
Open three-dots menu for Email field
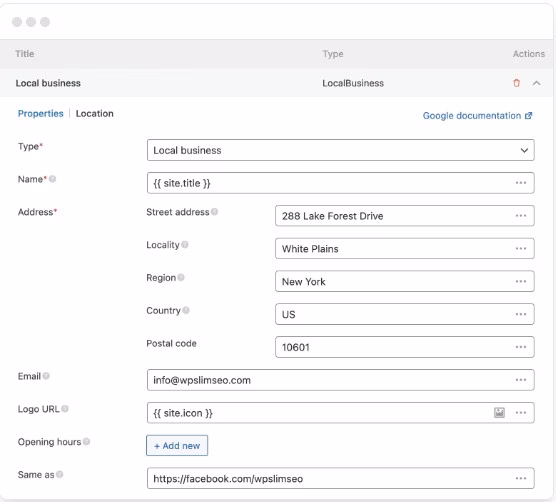click(x=521, y=380)
